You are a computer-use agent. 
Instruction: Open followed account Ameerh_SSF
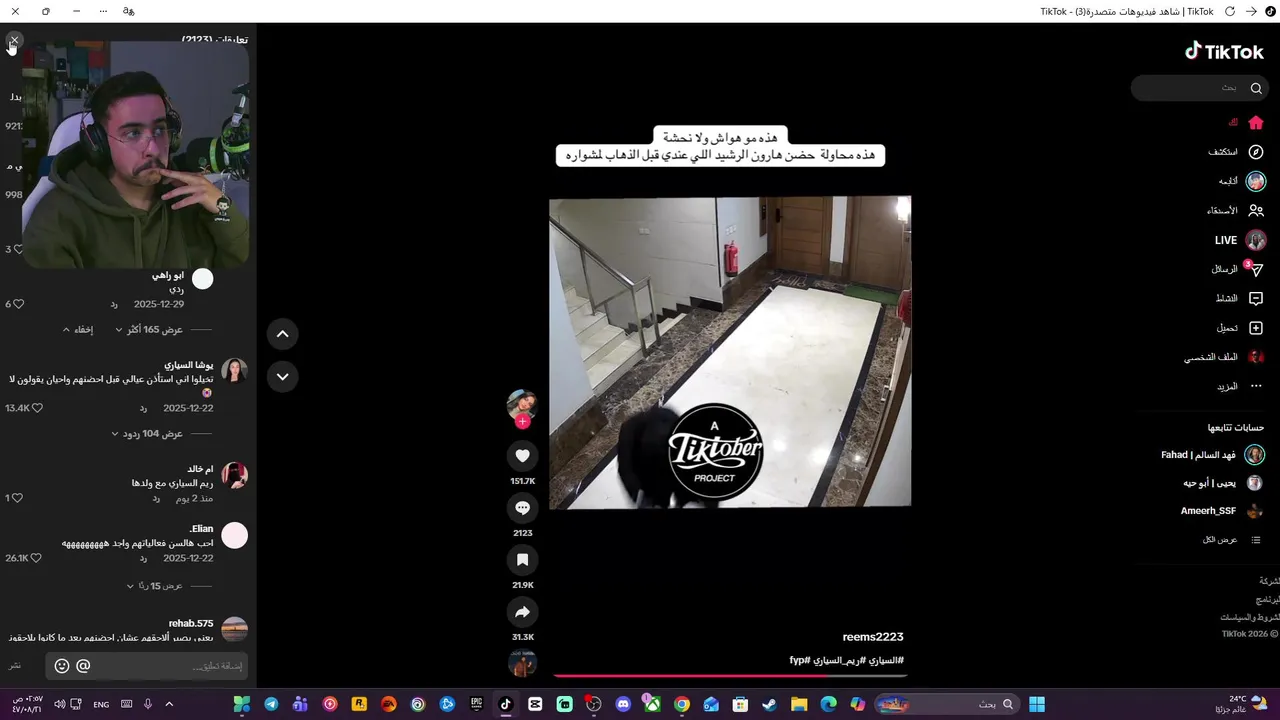tap(1222, 511)
